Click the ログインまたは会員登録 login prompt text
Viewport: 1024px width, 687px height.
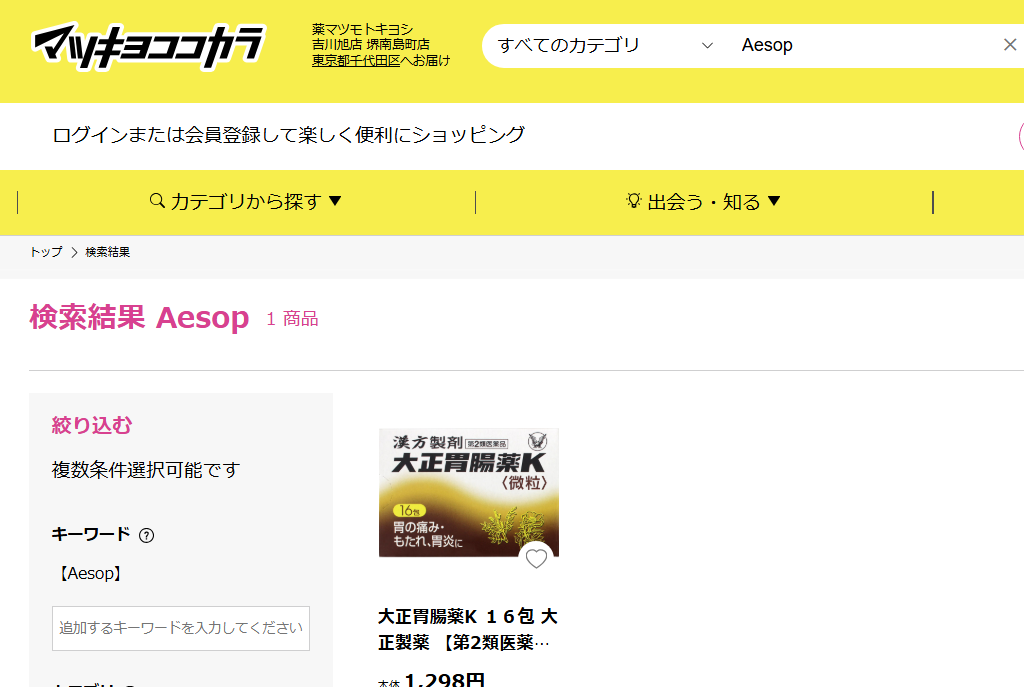point(288,135)
